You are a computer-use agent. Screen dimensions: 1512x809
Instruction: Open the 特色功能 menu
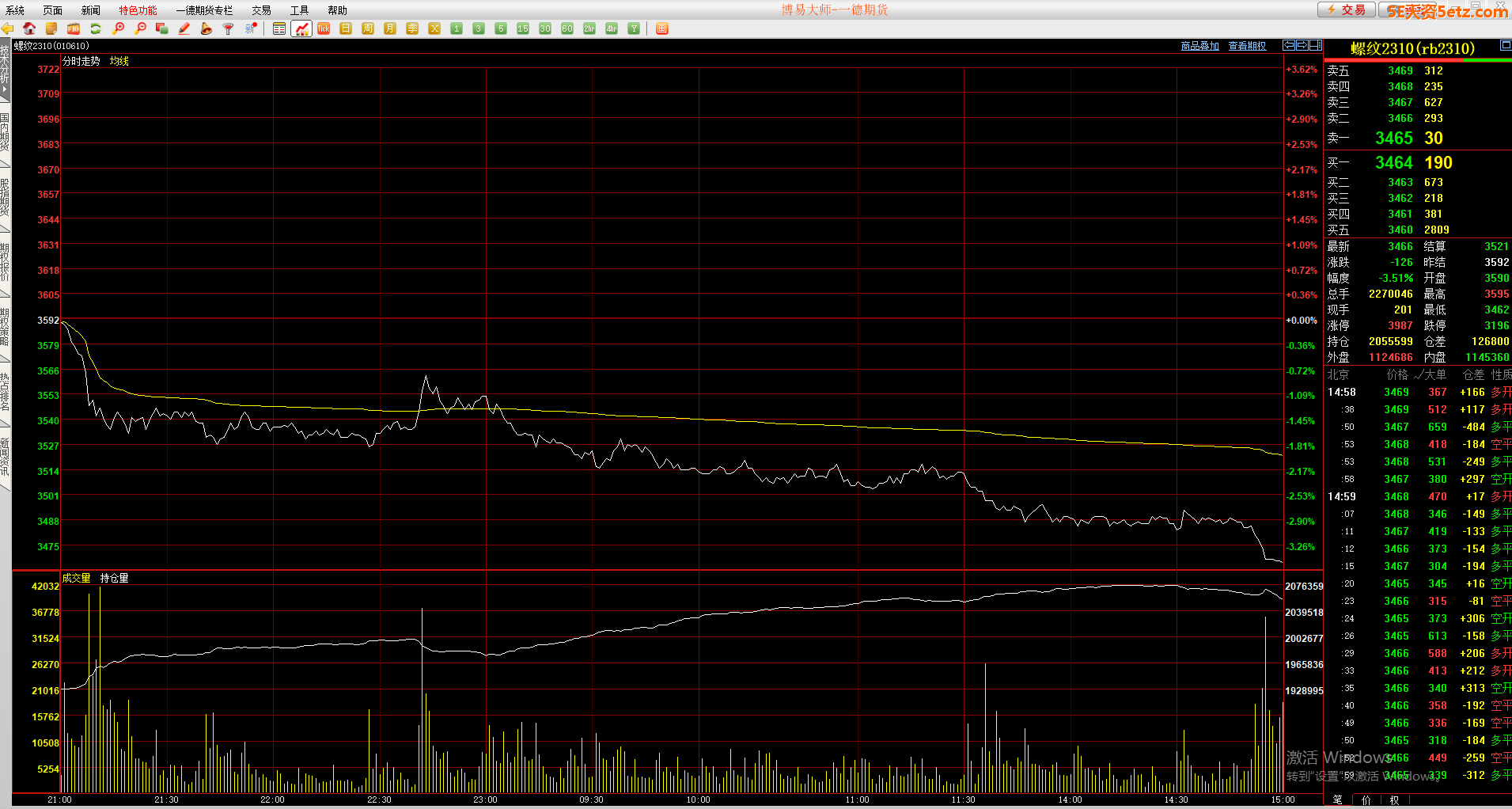pos(138,10)
